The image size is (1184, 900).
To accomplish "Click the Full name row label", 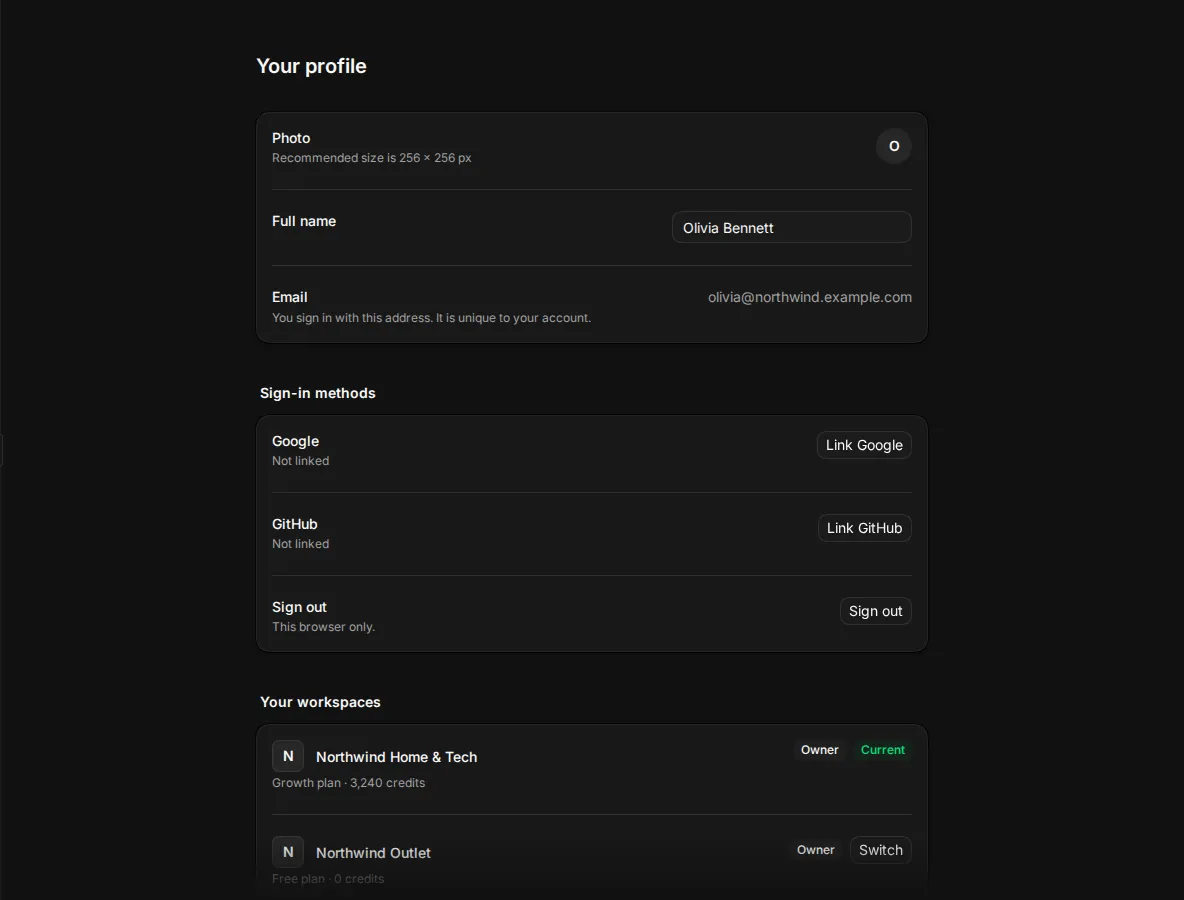I will tap(304, 221).
